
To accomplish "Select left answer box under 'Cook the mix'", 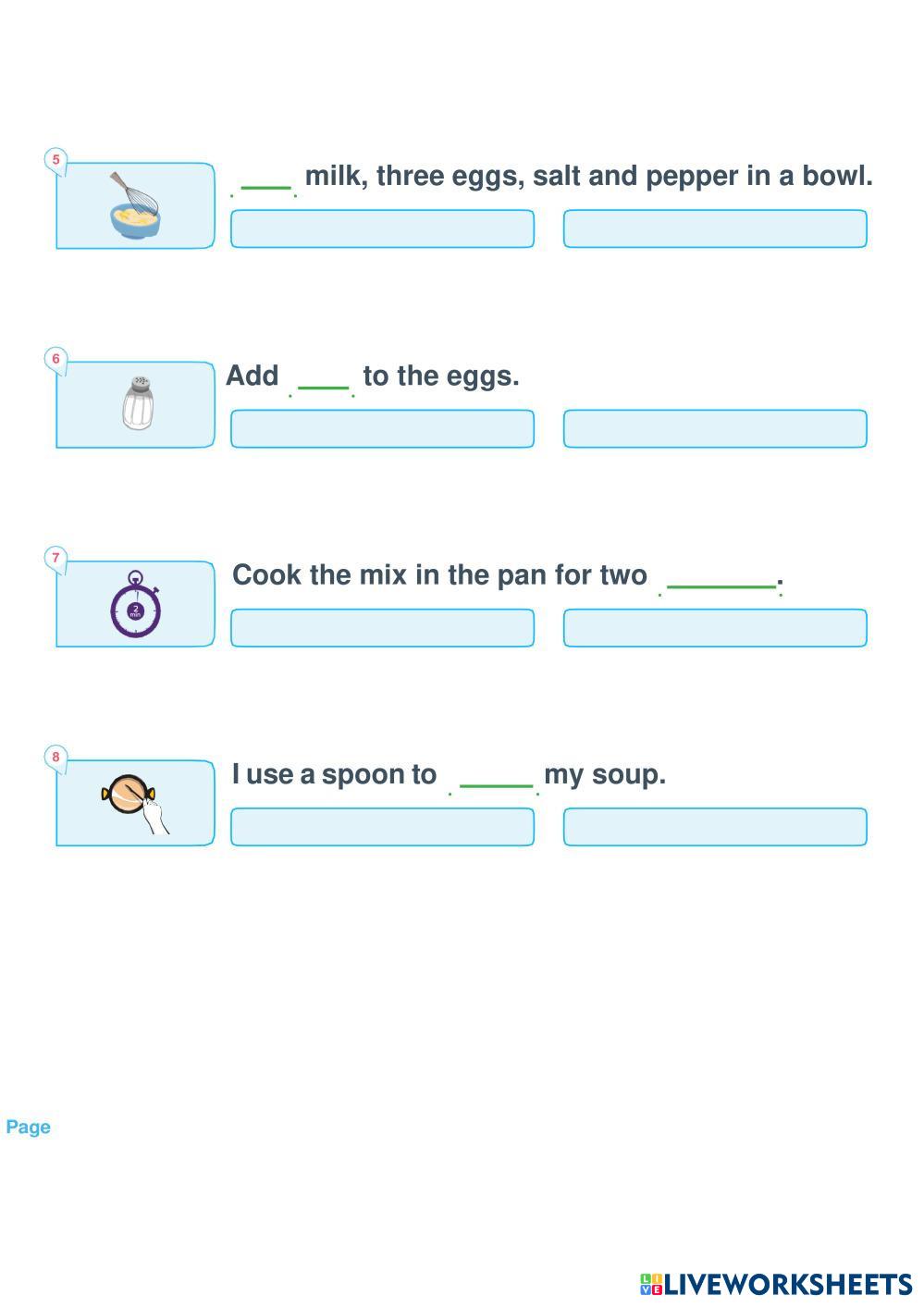I will tap(382, 628).
